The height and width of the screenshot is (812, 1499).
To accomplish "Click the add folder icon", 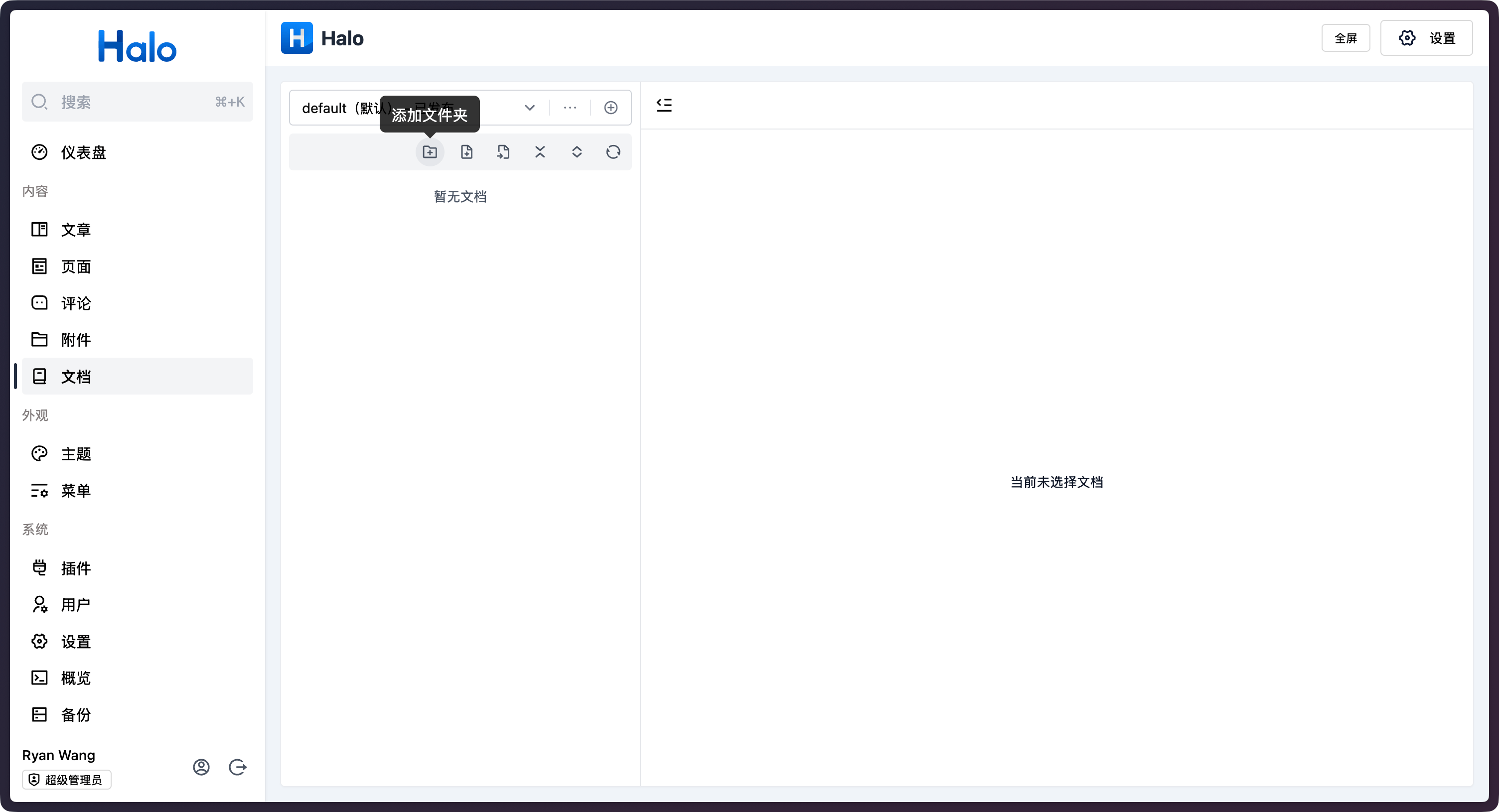I will (430, 152).
